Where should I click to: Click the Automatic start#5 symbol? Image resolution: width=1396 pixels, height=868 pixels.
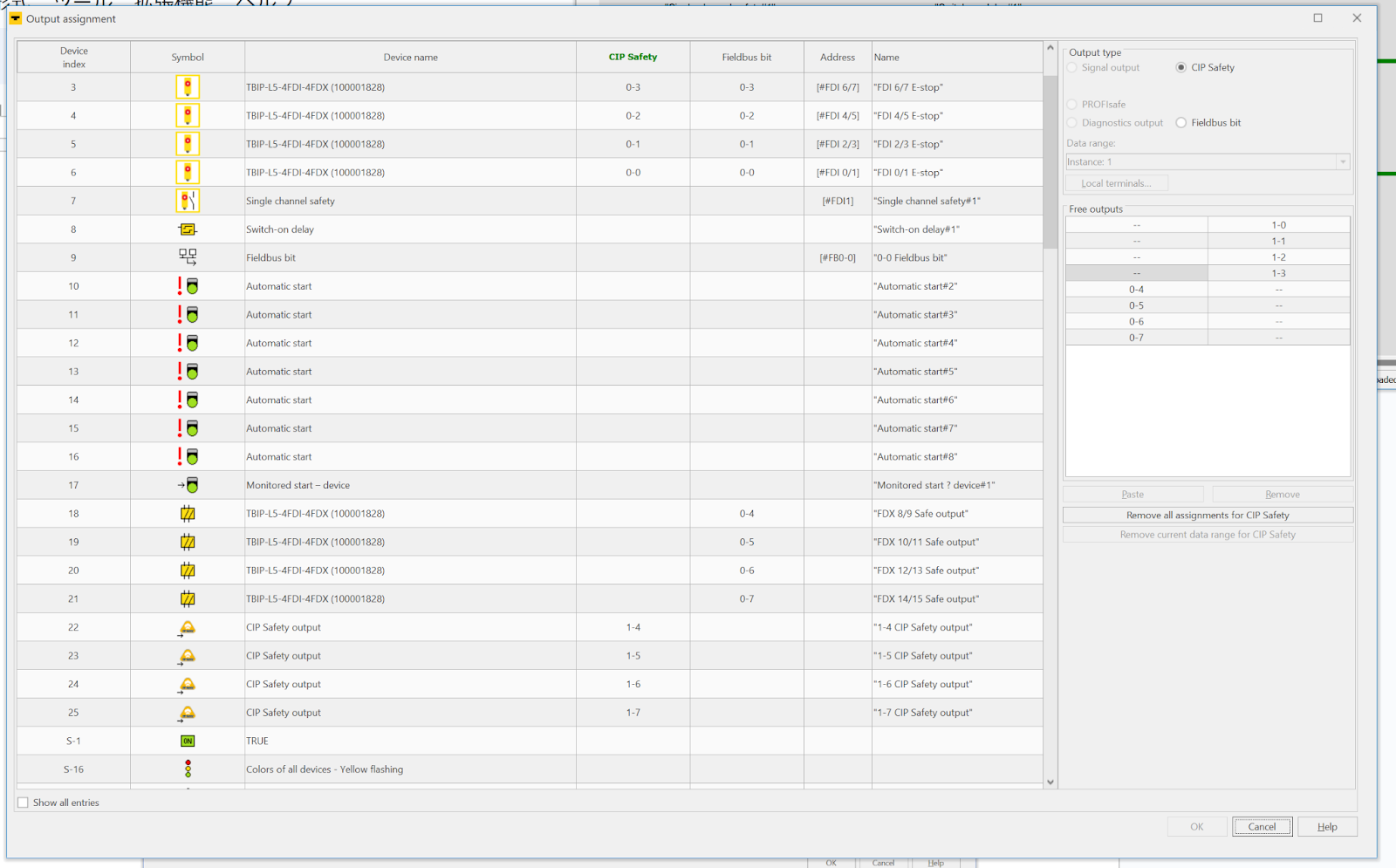coord(188,371)
